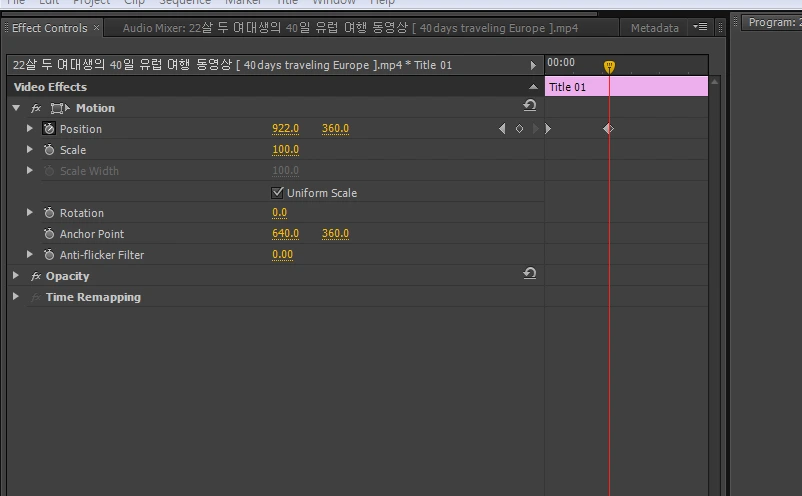Expand the Position property

(x=30, y=128)
